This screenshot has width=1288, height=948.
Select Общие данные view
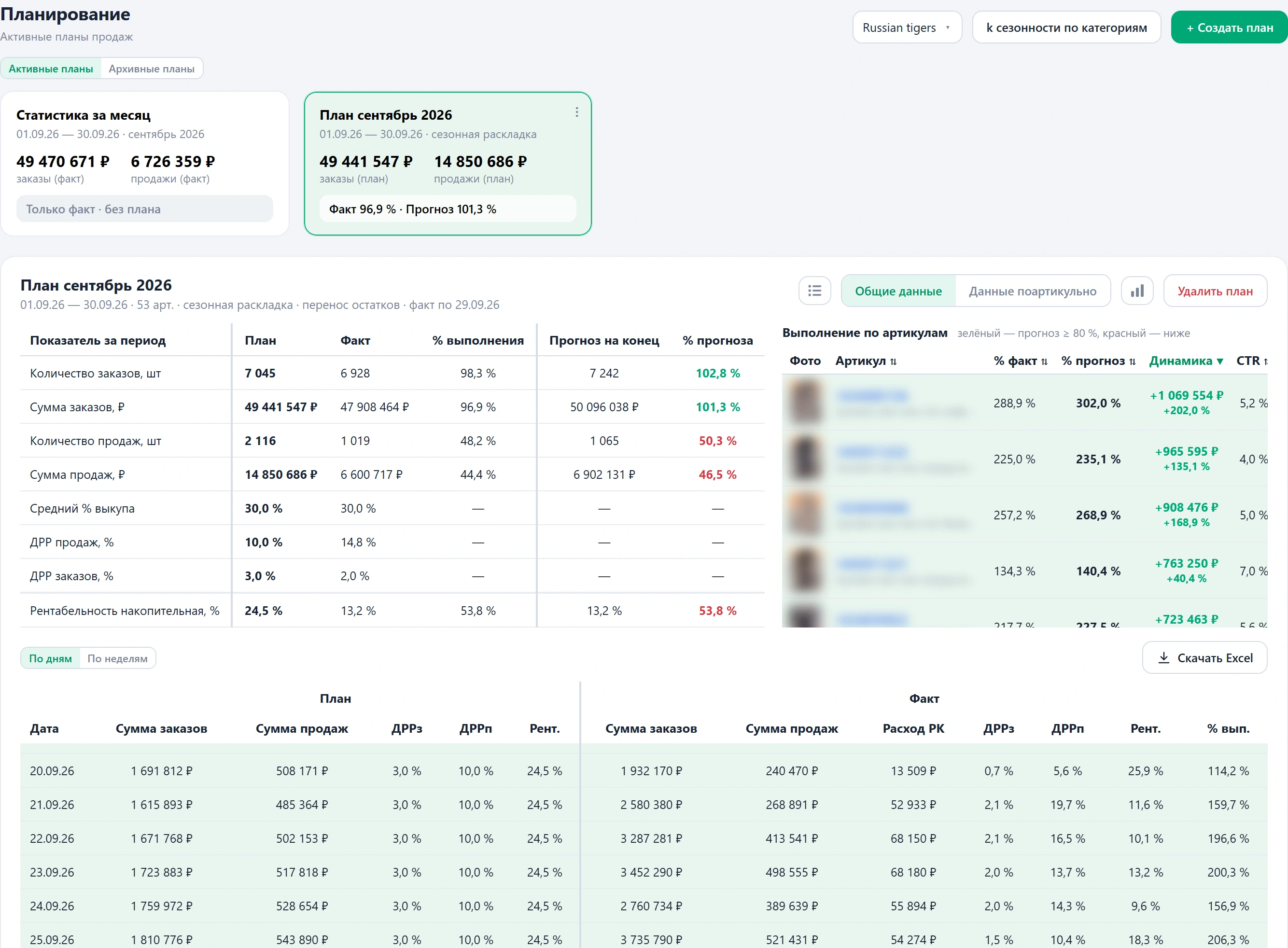898,291
